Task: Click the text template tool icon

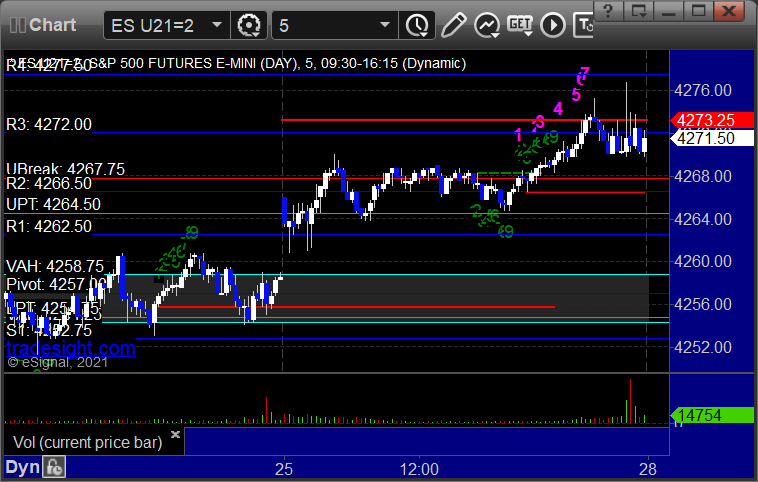Action: click(583, 25)
